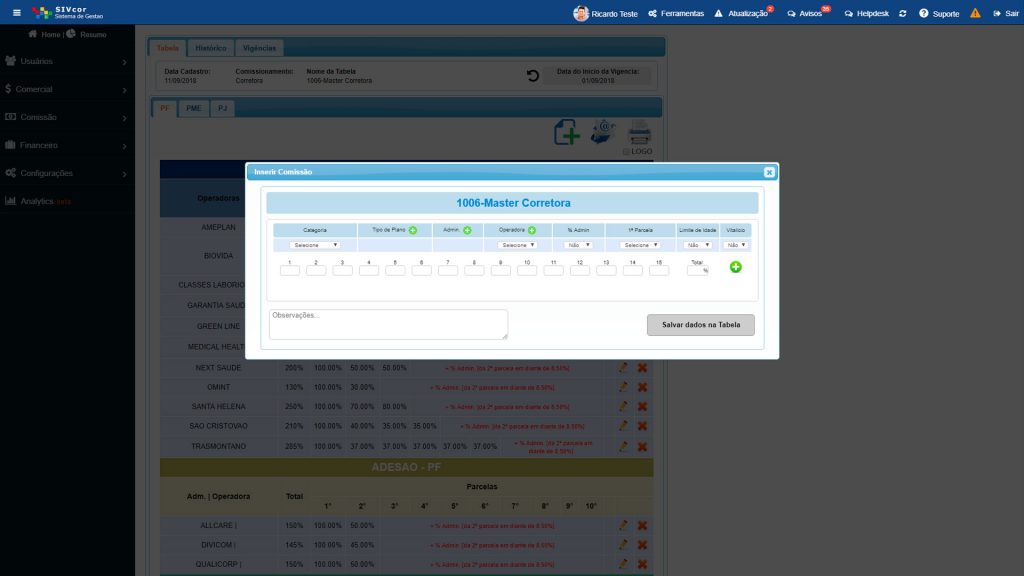Click the printer icon
This screenshot has width=1024, height=576.
click(x=639, y=132)
